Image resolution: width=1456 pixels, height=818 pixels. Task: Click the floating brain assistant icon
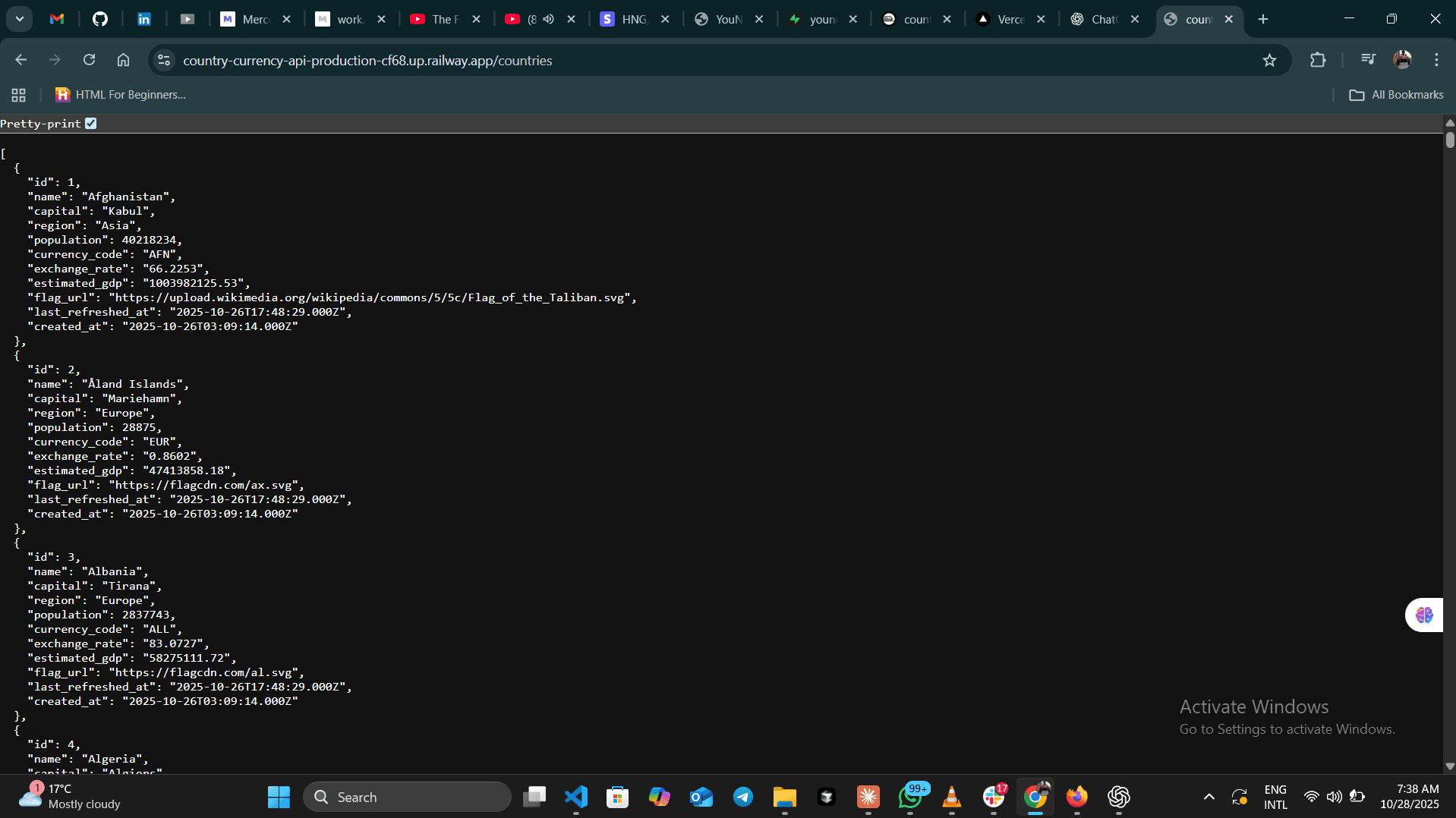pos(1424,615)
